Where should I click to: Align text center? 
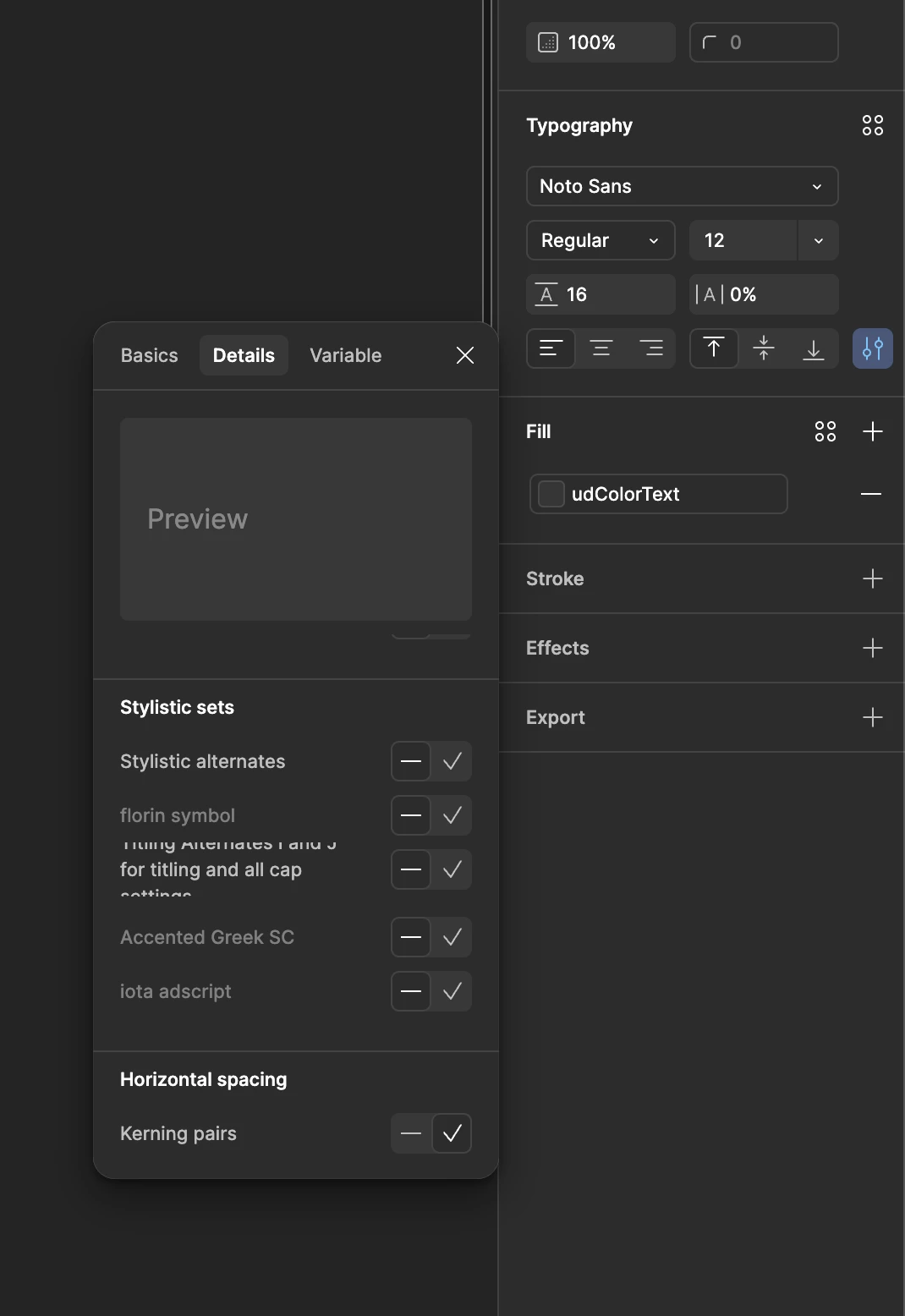point(601,348)
